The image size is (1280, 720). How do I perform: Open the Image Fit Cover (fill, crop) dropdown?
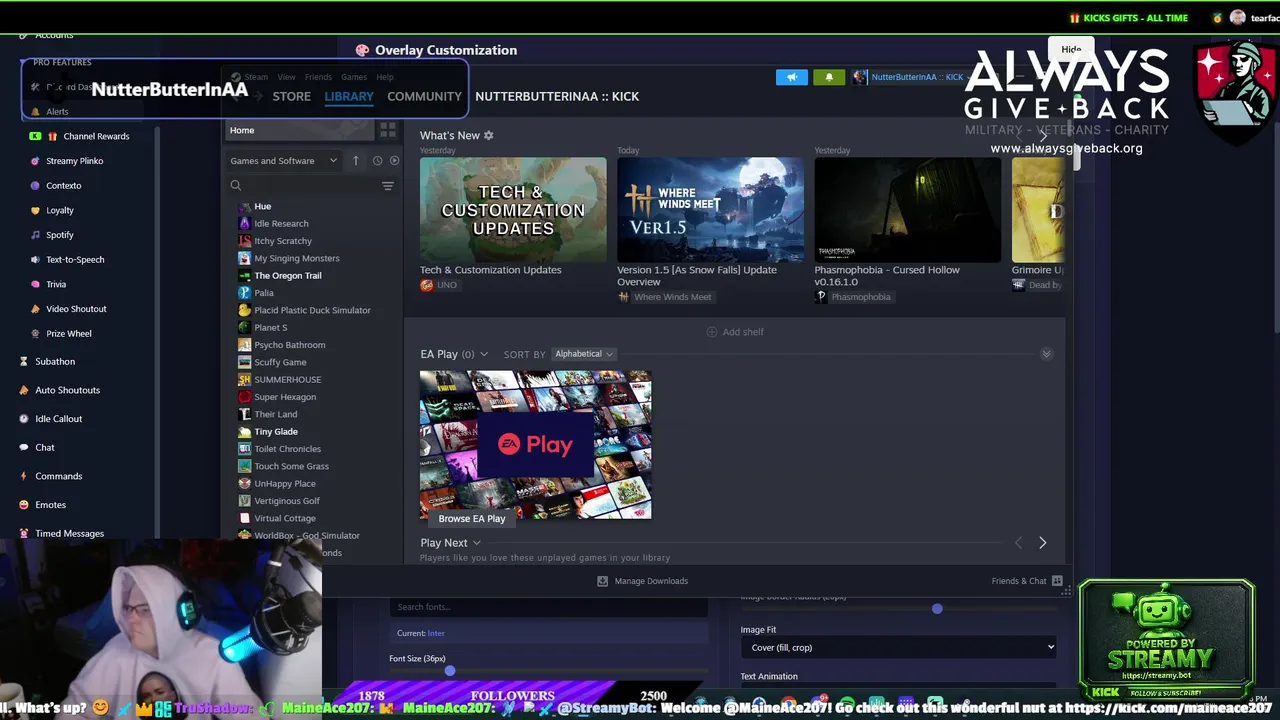(x=899, y=647)
